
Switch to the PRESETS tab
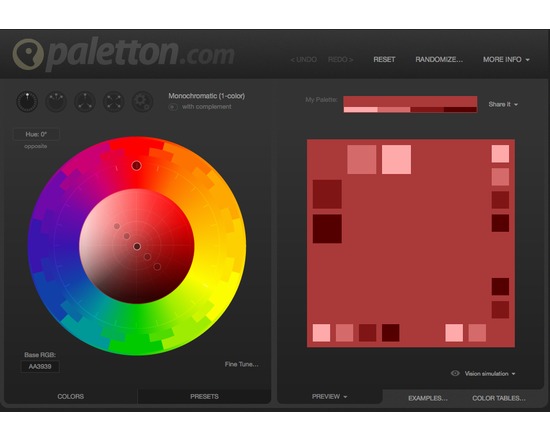[204, 396]
